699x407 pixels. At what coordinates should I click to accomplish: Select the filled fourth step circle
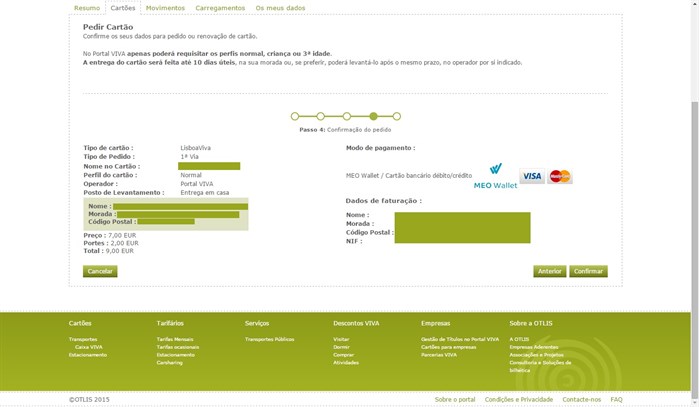373,116
